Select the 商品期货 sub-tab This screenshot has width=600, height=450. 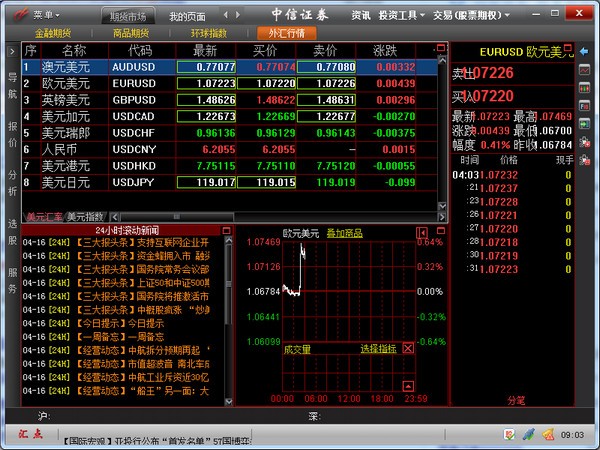pos(131,33)
